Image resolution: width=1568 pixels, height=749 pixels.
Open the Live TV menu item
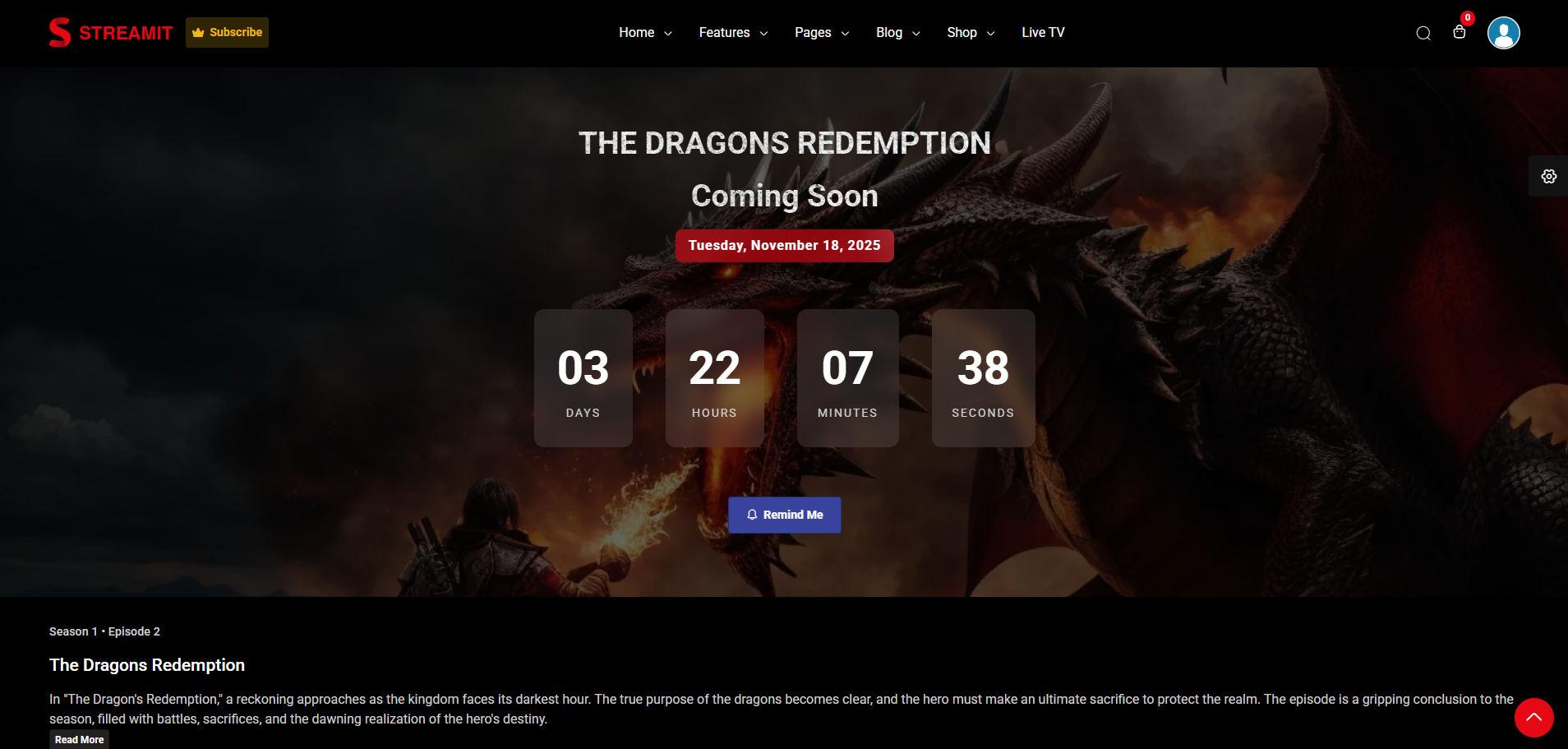click(1043, 33)
